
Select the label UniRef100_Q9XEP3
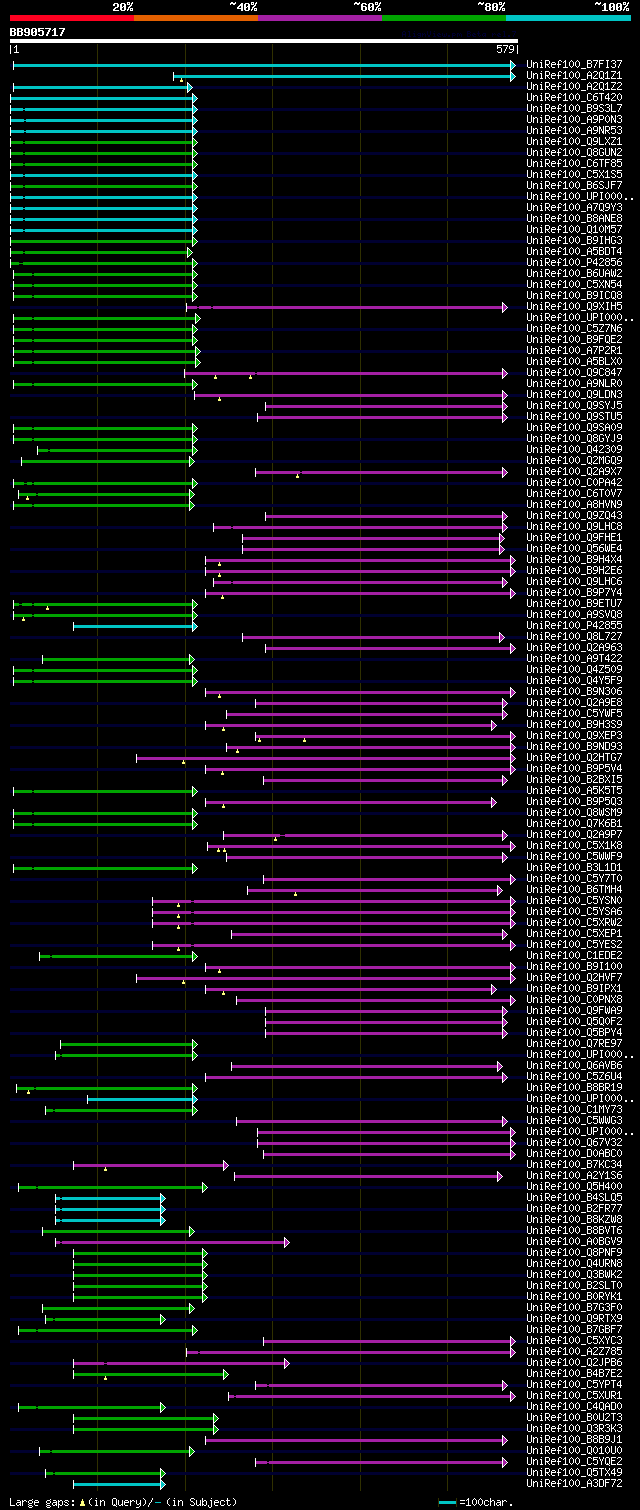point(574,735)
